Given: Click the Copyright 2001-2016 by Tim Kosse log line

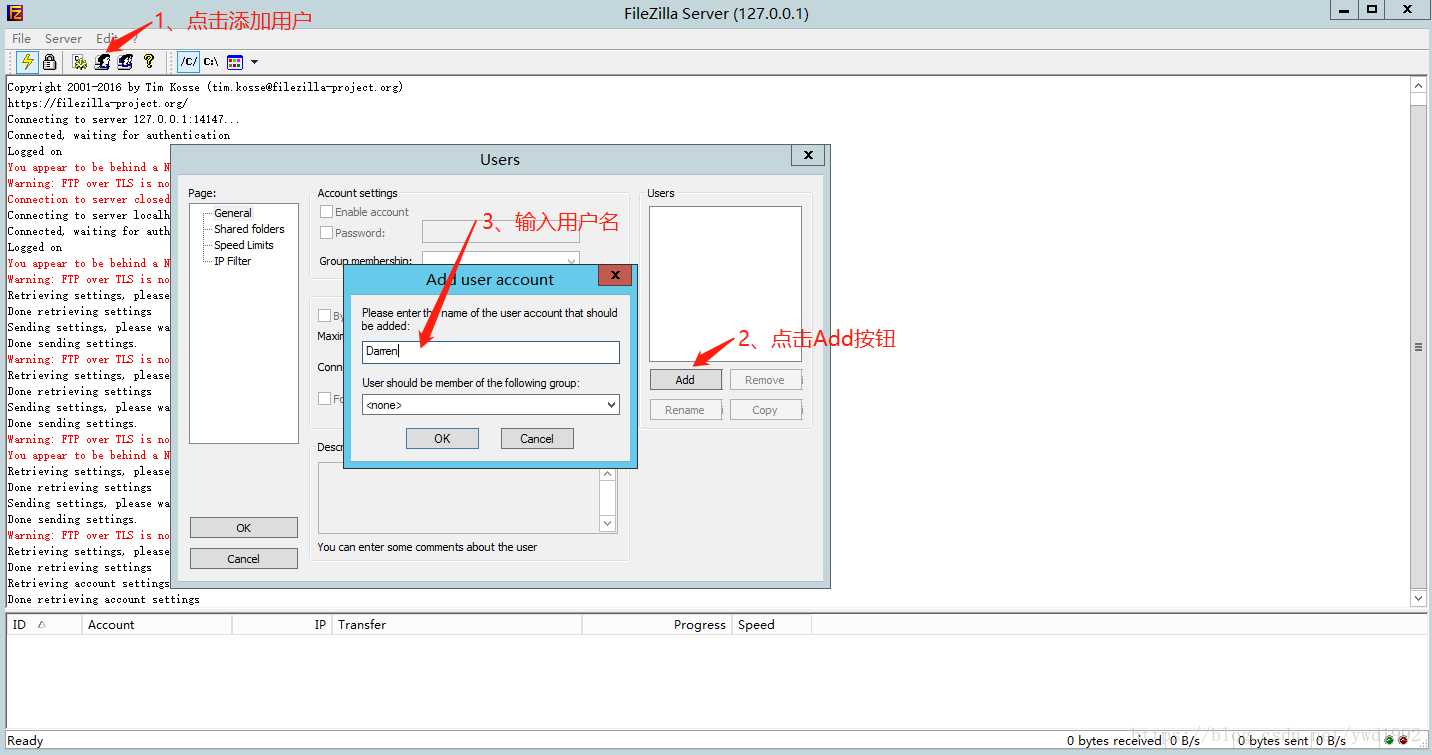Looking at the screenshot, I should [205, 87].
